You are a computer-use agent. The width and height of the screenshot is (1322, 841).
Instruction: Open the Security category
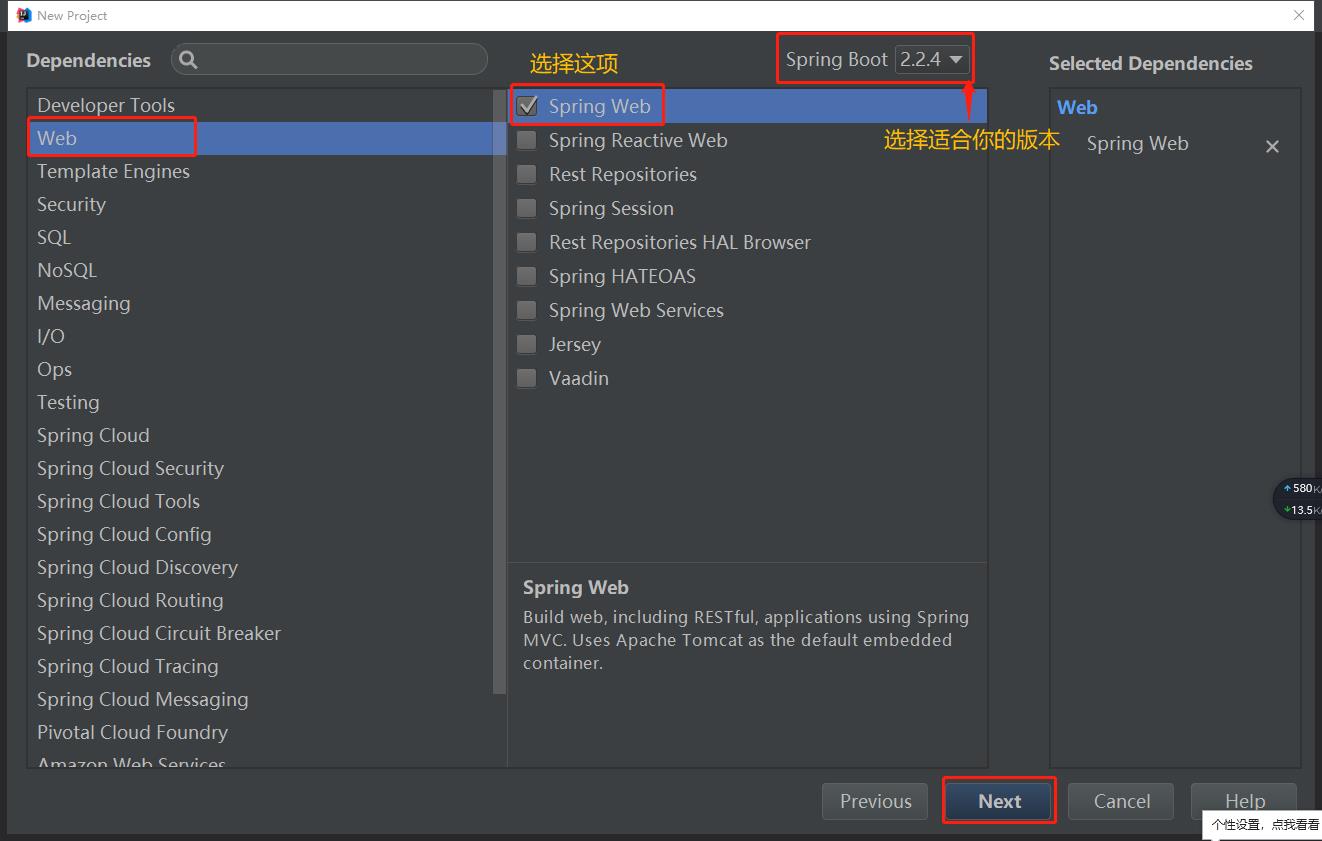point(261,204)
